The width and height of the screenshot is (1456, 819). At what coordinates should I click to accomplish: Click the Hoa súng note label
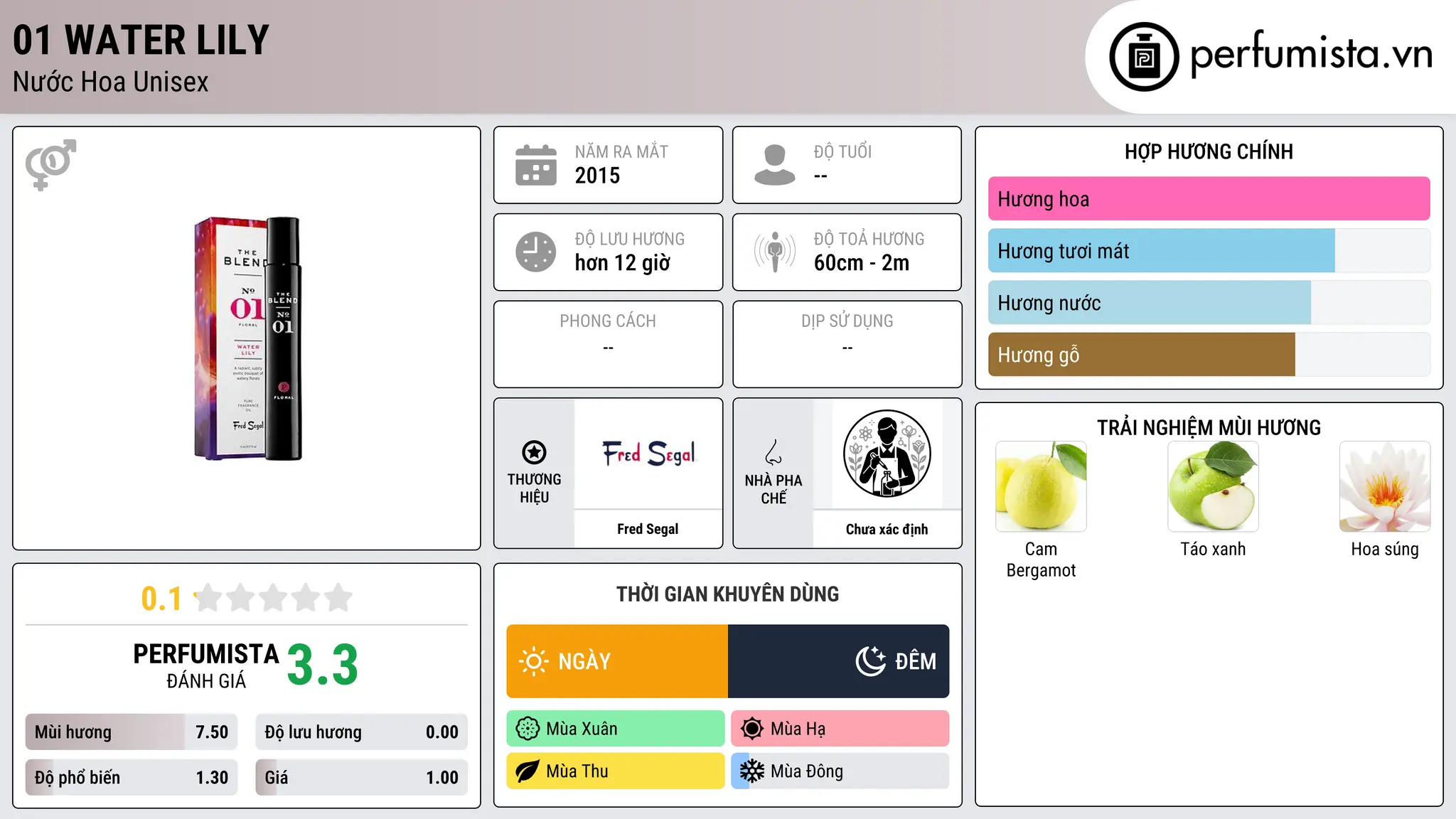[x=1385, y=549]
